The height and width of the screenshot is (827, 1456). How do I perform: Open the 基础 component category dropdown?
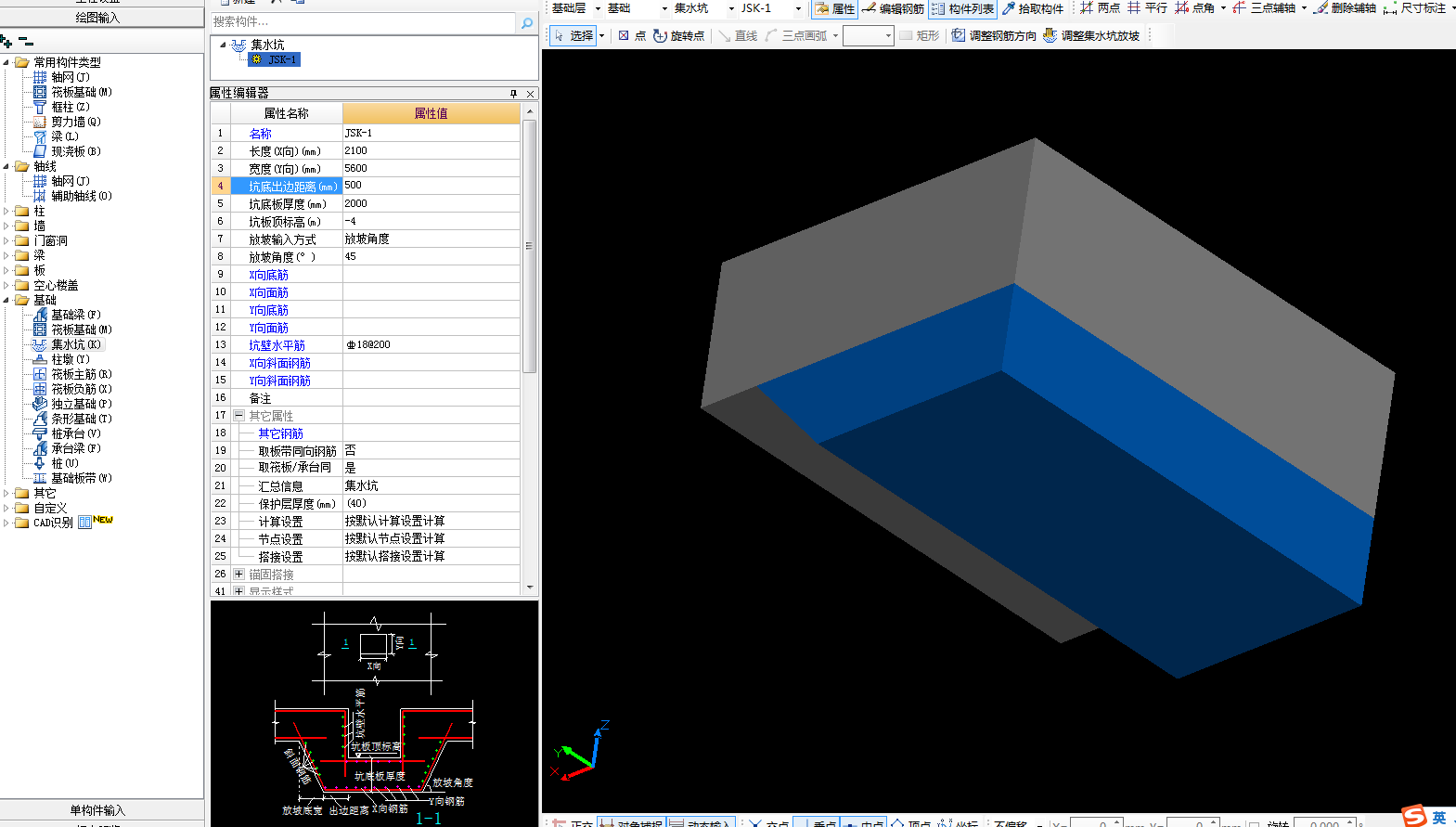tap(664, 8)
